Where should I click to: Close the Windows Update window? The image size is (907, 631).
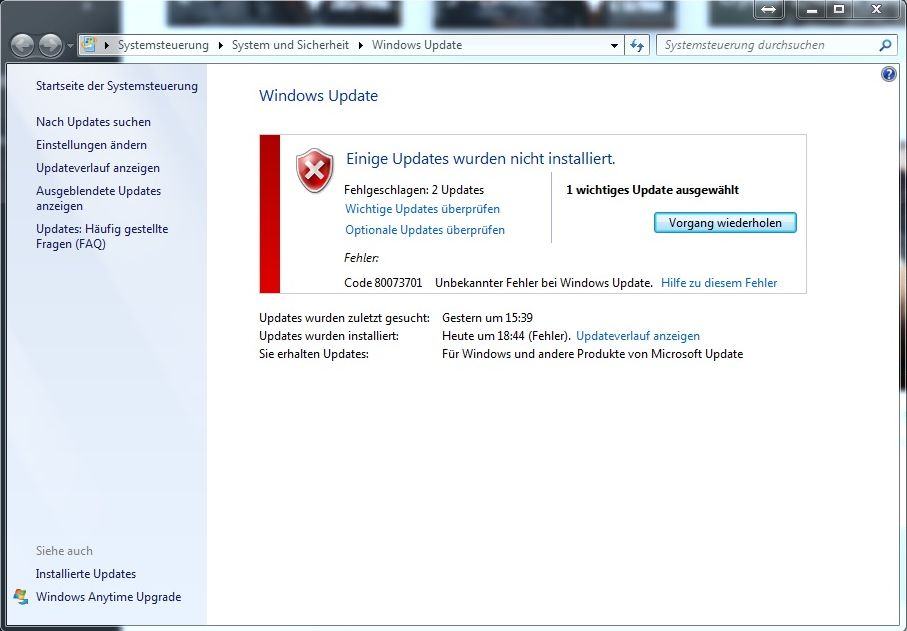coord(876,9)
